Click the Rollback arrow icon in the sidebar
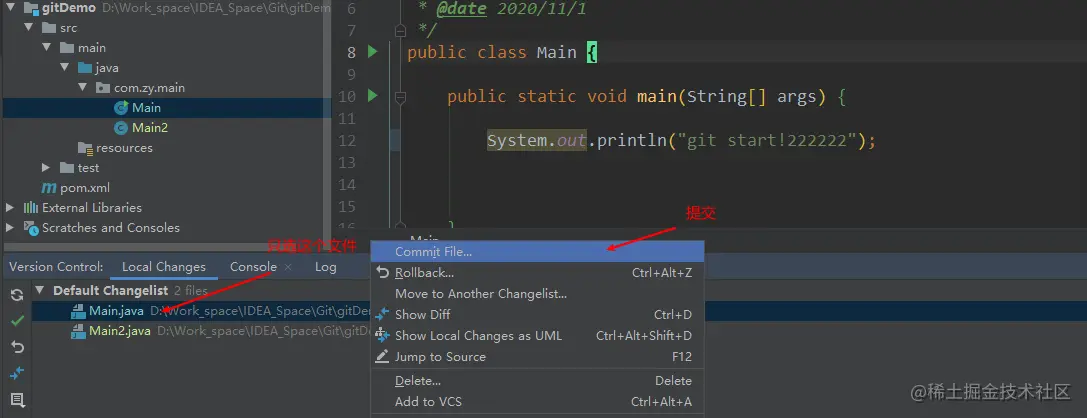1087x418 pixels. (x=17, y=347)
